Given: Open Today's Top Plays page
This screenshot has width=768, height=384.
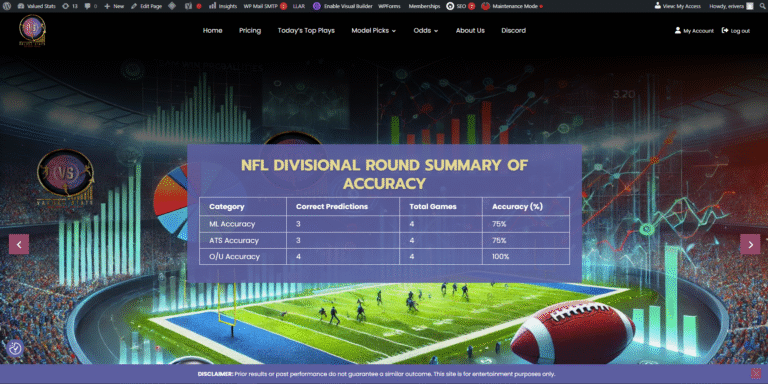Looking at the screenshot, I should coord(306,30).
